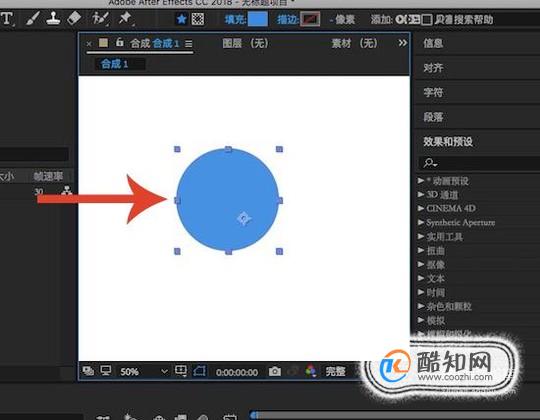Expand the 3D 通道 category

pyautogui.click(x=421, y=195)
